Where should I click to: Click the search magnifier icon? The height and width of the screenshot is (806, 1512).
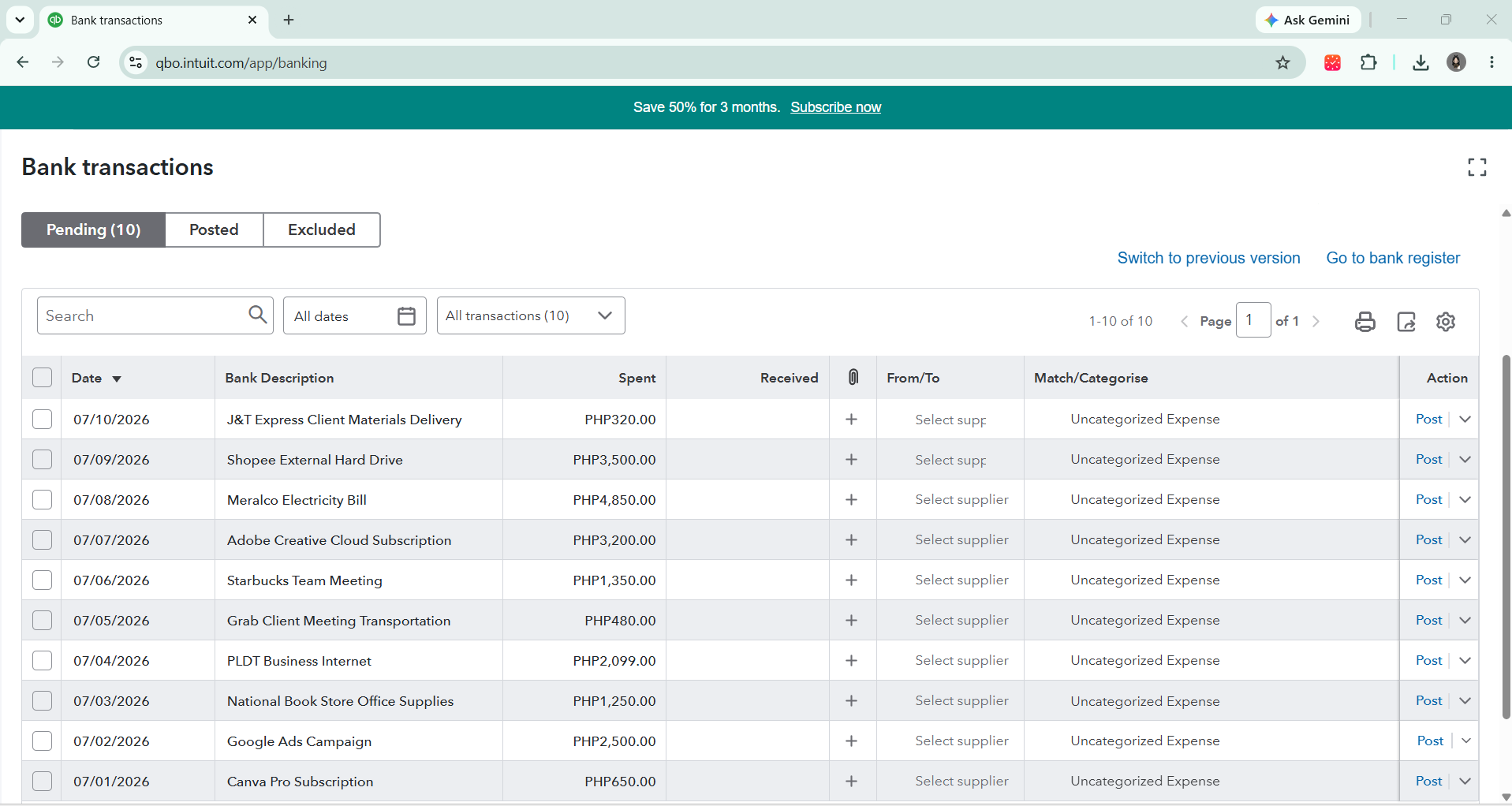coord(258,315)
